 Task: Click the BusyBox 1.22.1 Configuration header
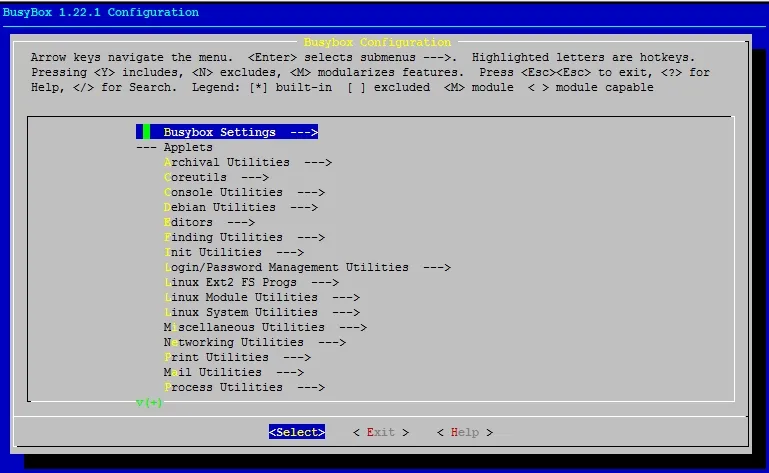click(101, 12)
